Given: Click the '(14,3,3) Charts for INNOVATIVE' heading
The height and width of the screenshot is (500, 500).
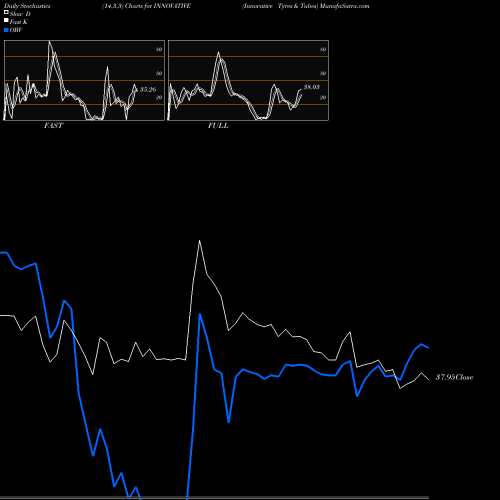Looking at the screenshot, I should [x=146, y=6].
